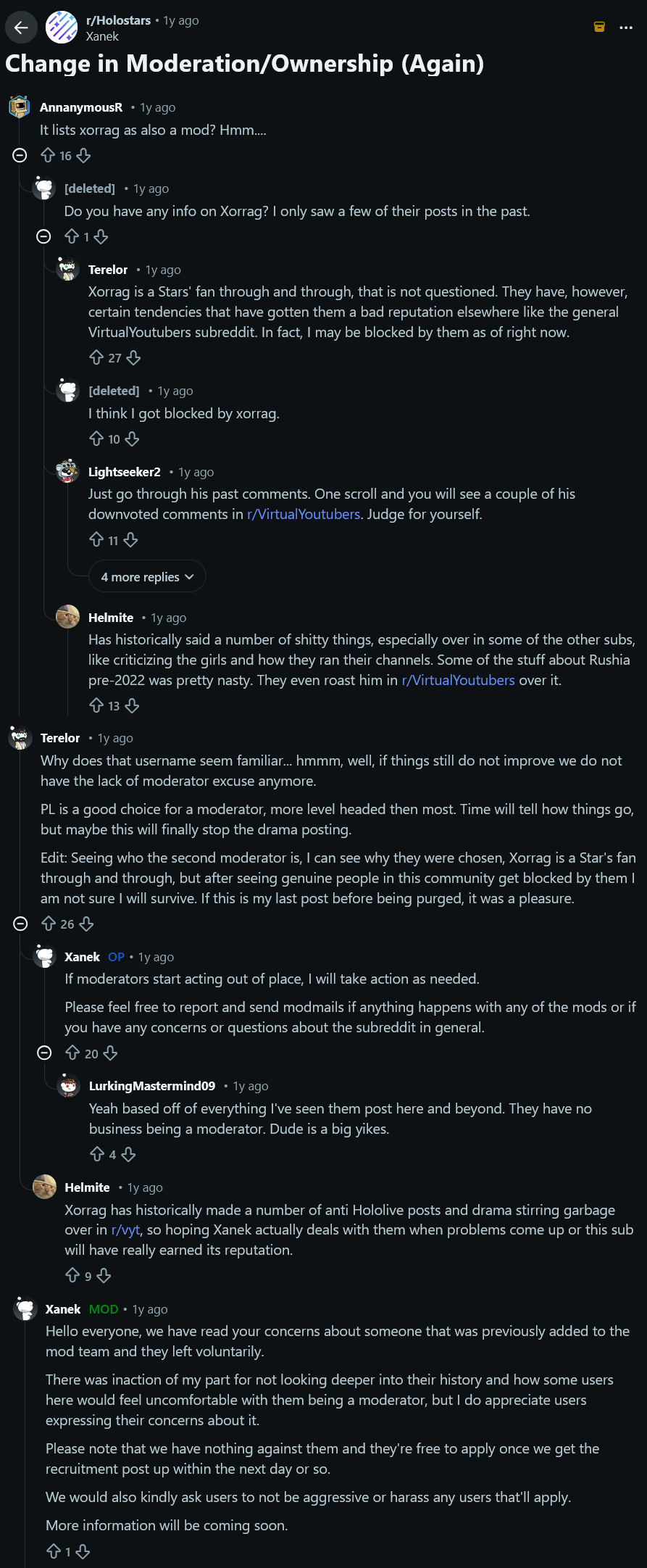Downvote Xanek's OP reply with 20 points

click(x=110, y=1053)
